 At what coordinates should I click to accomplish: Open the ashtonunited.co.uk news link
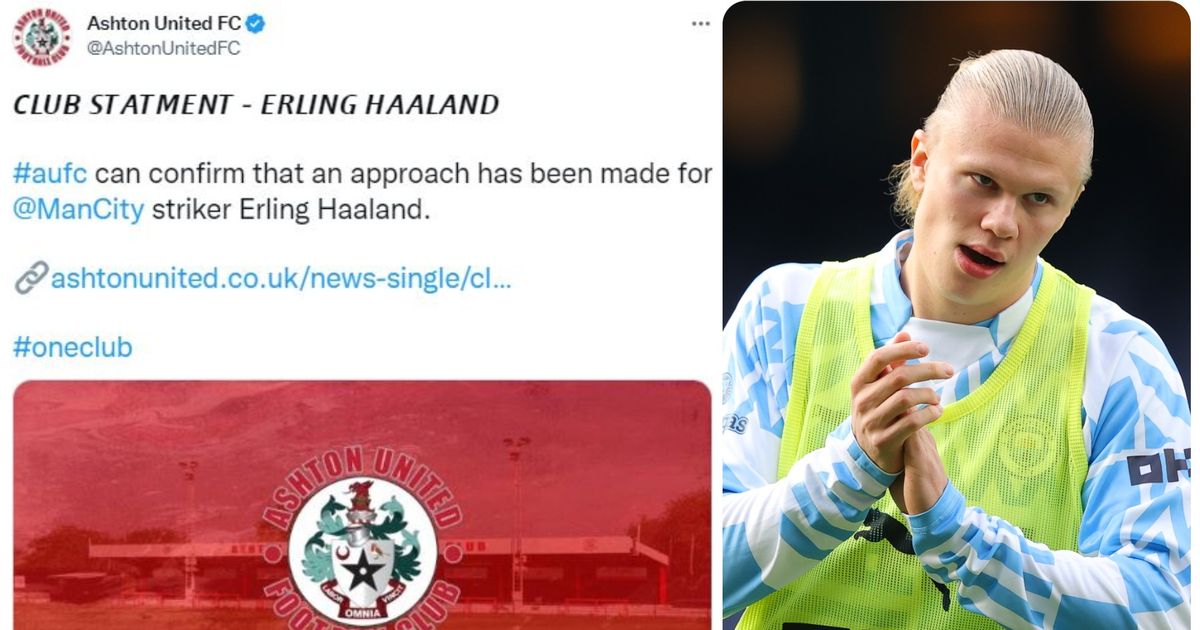click(281, 279)
